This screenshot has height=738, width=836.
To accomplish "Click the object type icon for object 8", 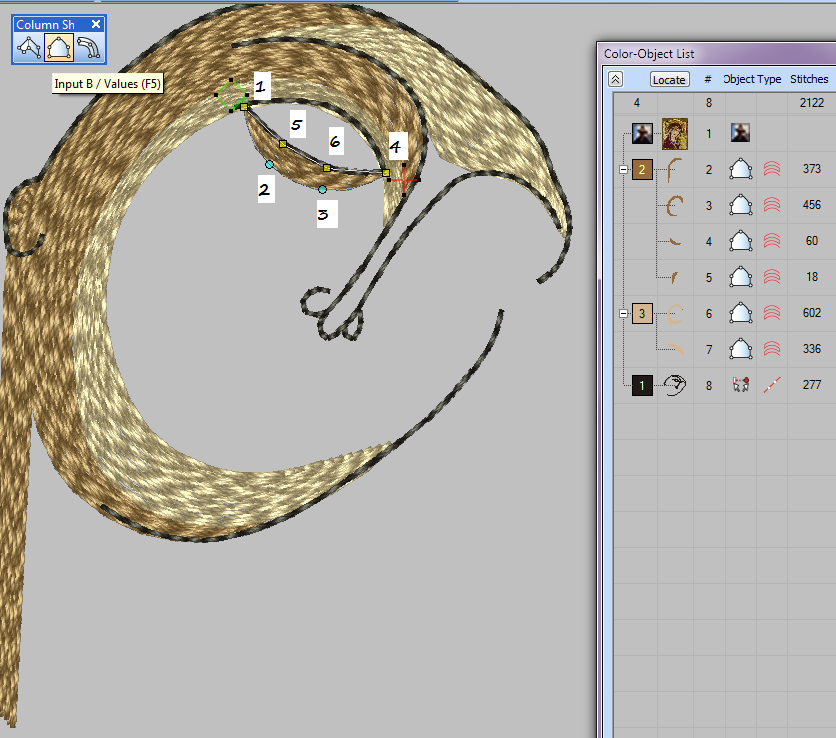I will (740, 385).
